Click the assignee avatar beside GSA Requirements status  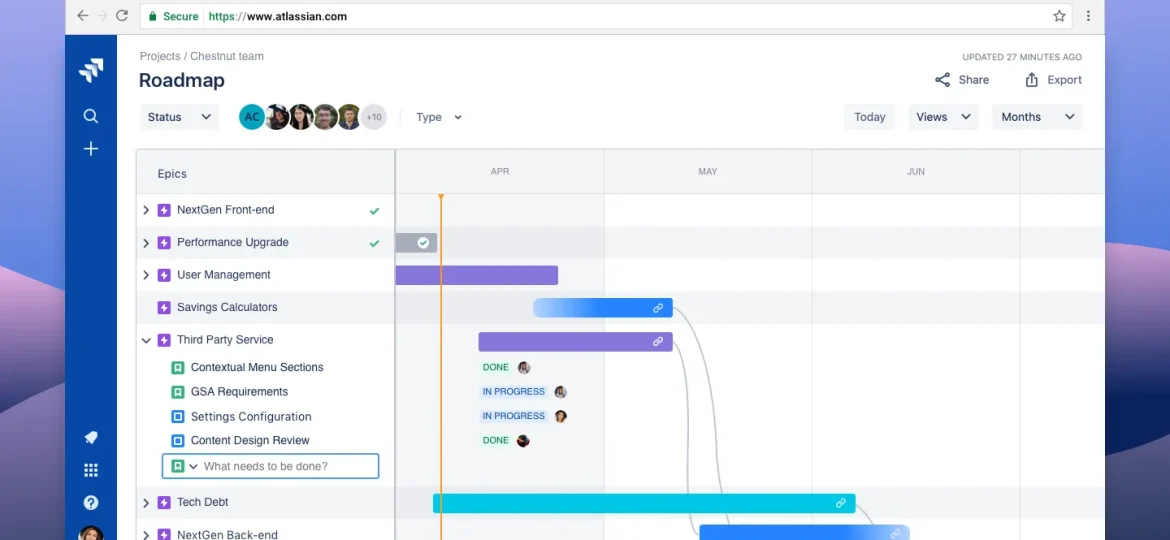point(560,392)
